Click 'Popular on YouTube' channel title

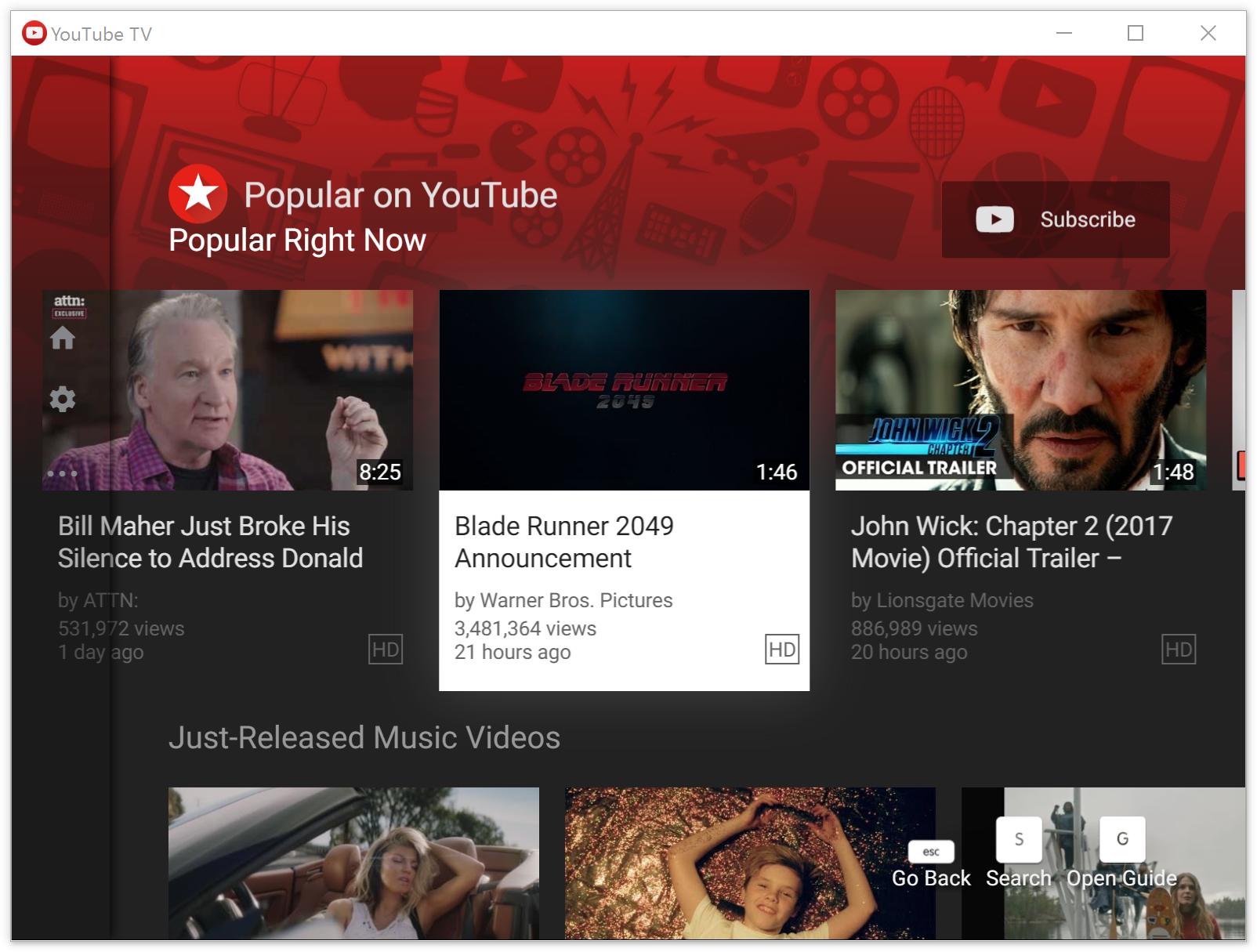tap(400, 195)
